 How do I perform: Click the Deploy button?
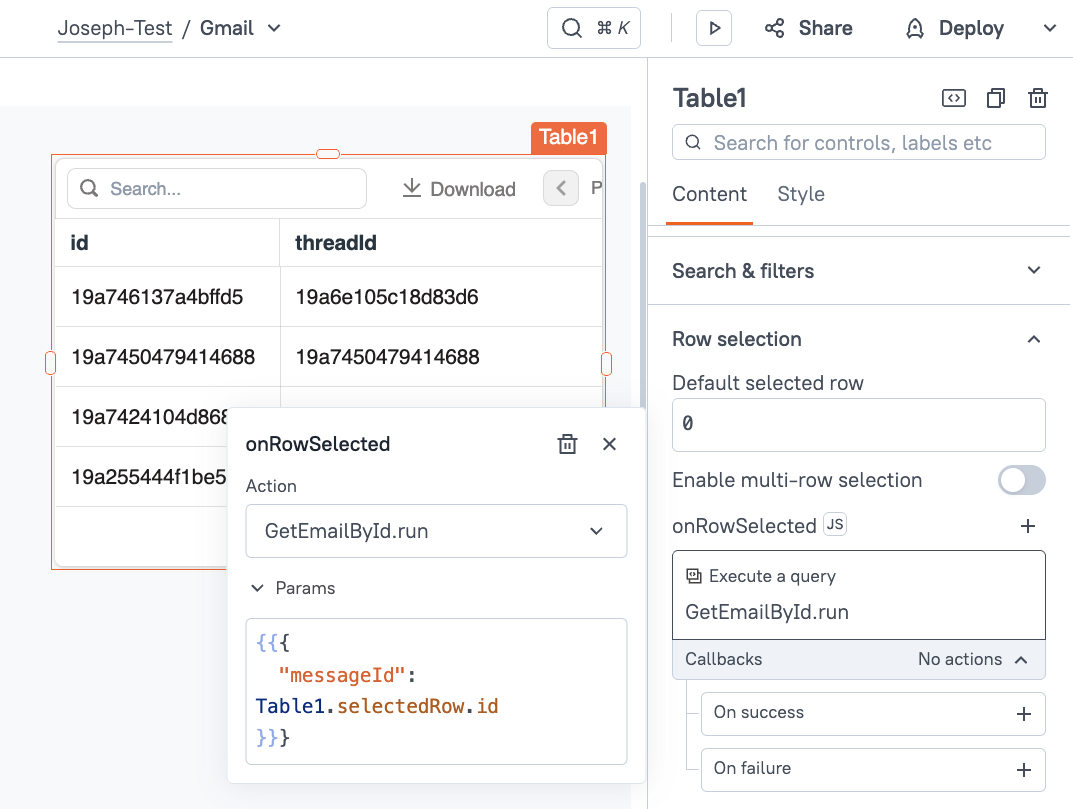tap(955, 28)
